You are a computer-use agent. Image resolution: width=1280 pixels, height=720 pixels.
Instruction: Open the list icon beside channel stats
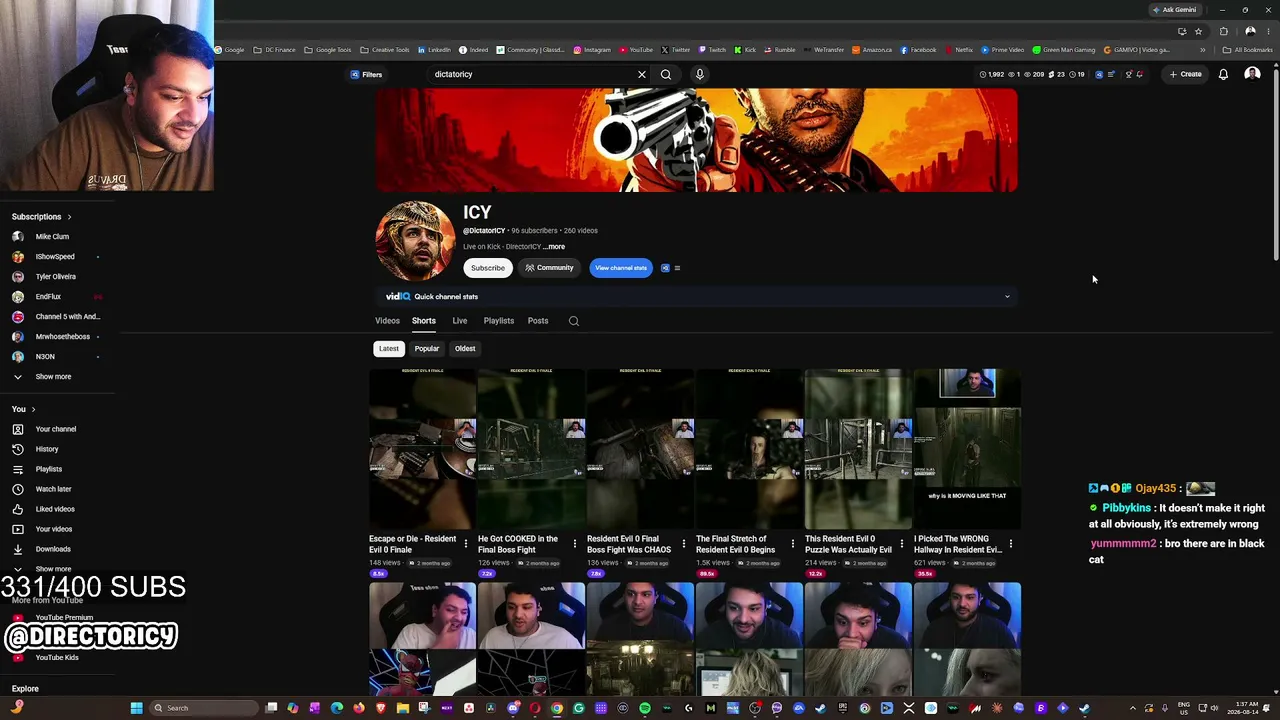[x=677, y=268]
